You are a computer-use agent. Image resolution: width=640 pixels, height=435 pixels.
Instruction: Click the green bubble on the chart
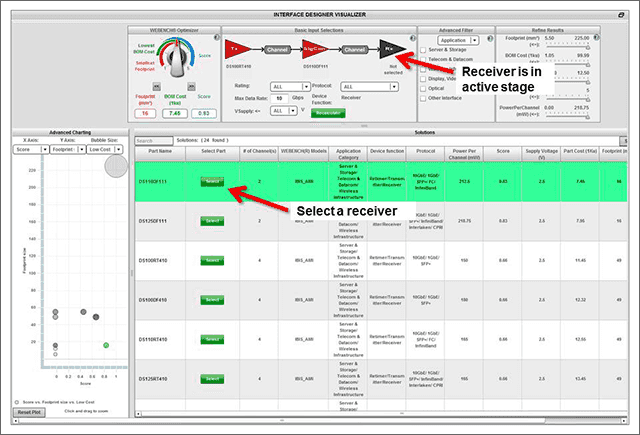pyautogui.click(x=106, y=345)
